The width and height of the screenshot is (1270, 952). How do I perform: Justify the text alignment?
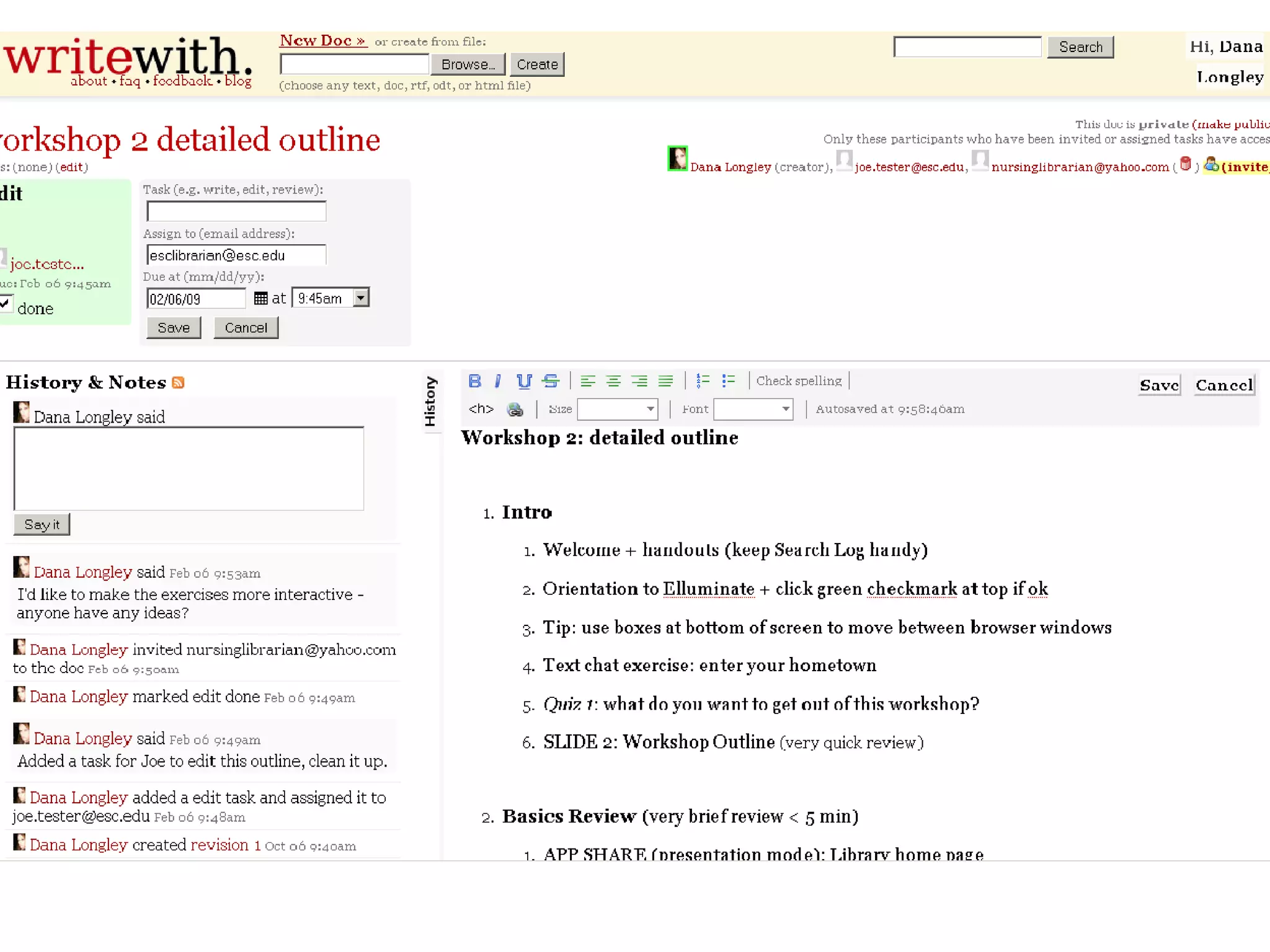click(665, 381)
